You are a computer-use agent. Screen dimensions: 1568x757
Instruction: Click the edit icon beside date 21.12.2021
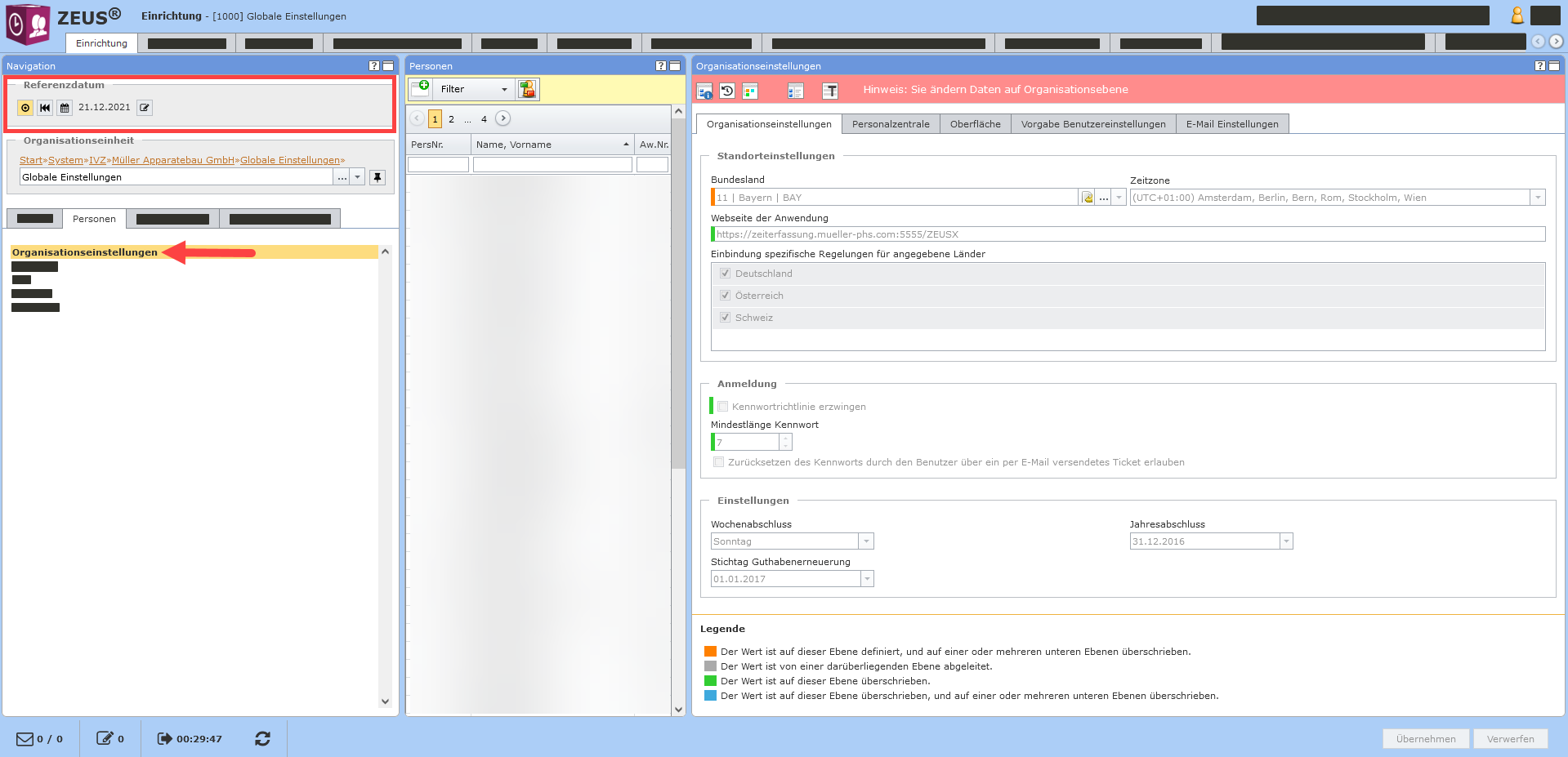[145, 108]
